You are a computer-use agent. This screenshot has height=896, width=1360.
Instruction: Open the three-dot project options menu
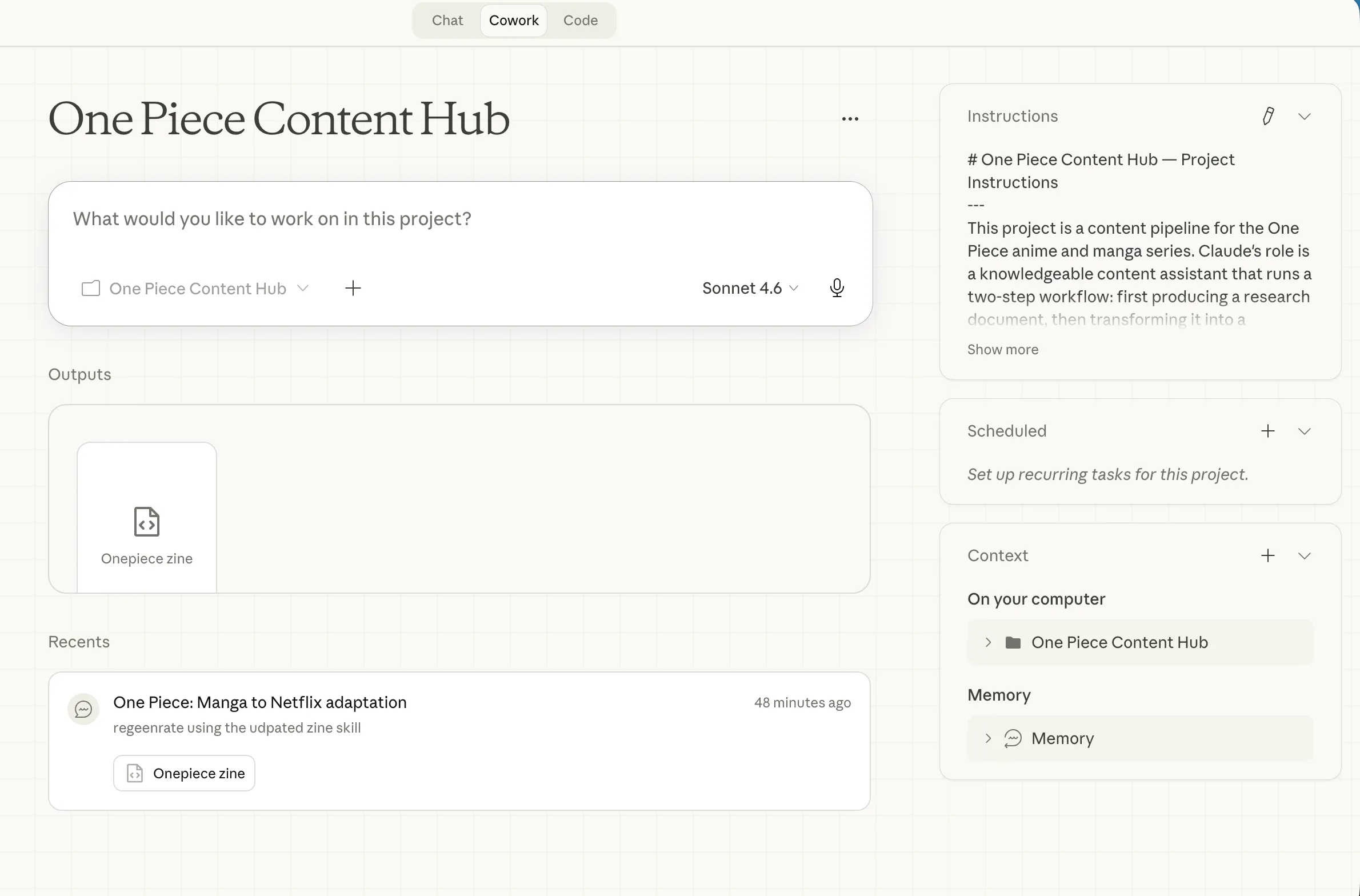850,119
